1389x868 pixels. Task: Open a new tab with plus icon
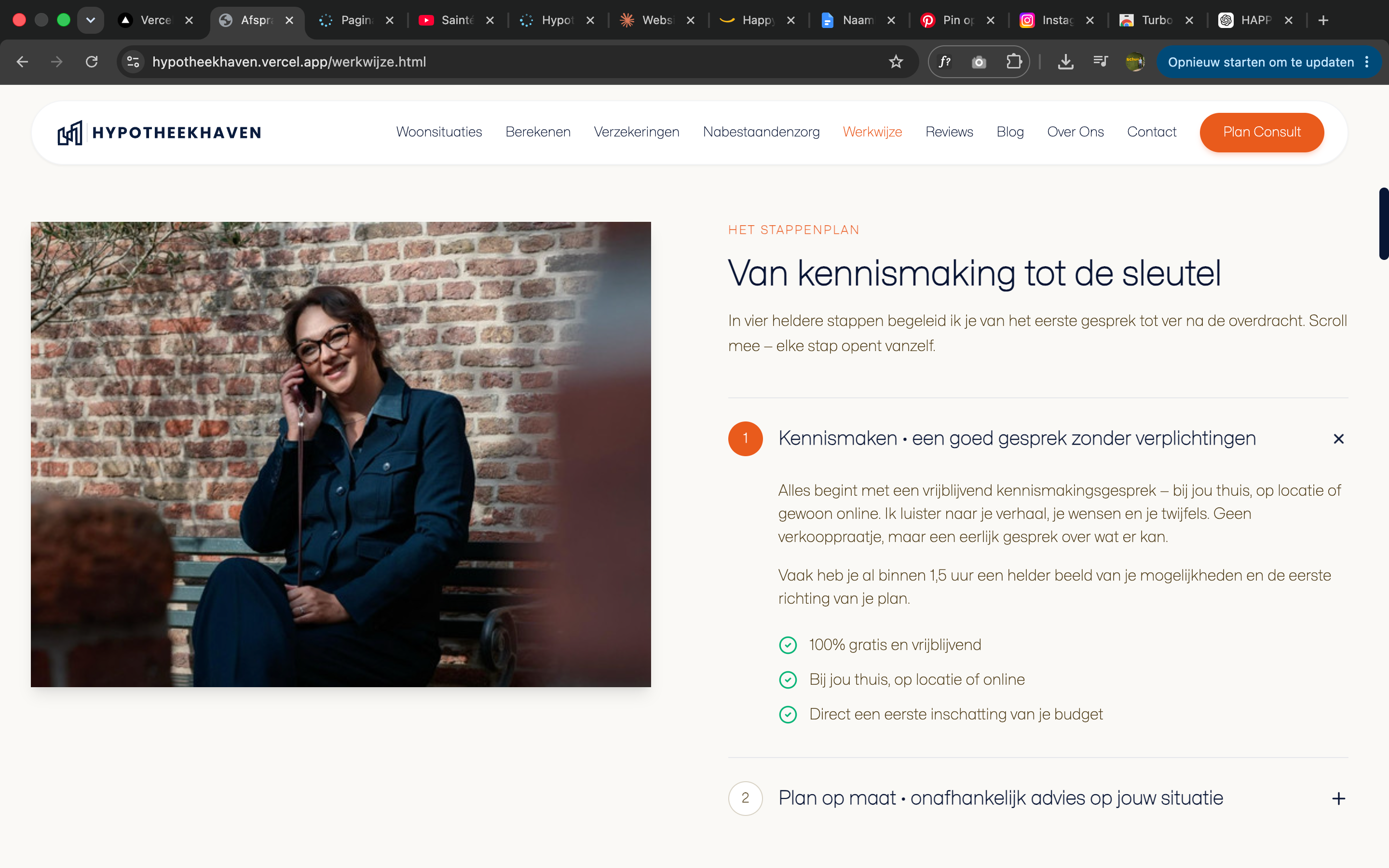click(1323, 20)
